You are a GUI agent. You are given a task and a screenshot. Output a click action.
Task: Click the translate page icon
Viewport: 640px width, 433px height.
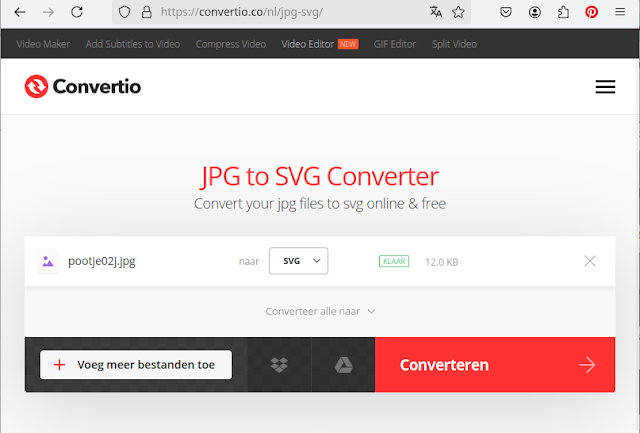tap(436, 12)
